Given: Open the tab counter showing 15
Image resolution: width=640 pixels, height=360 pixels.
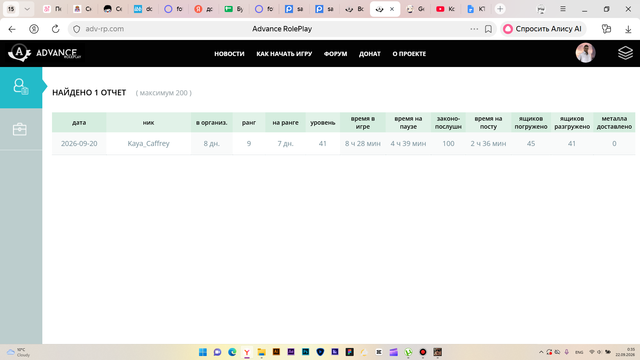Looking at the screenshot, I should pyautogui.click(x=11, y=9).
